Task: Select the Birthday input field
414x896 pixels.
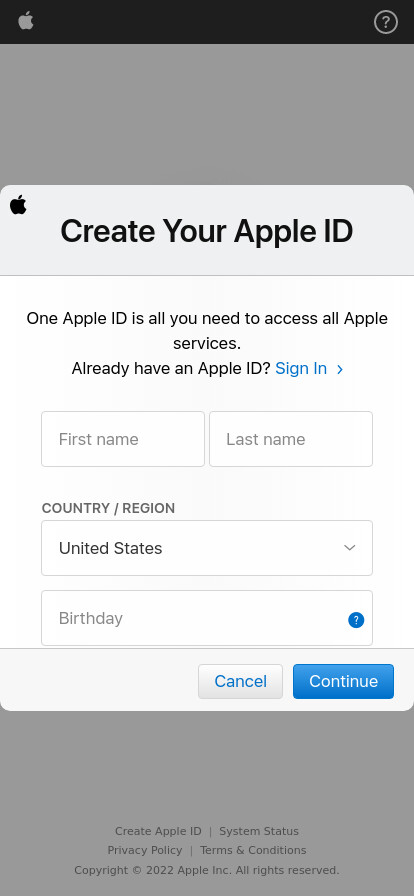Action: click(x=207, y=618)
